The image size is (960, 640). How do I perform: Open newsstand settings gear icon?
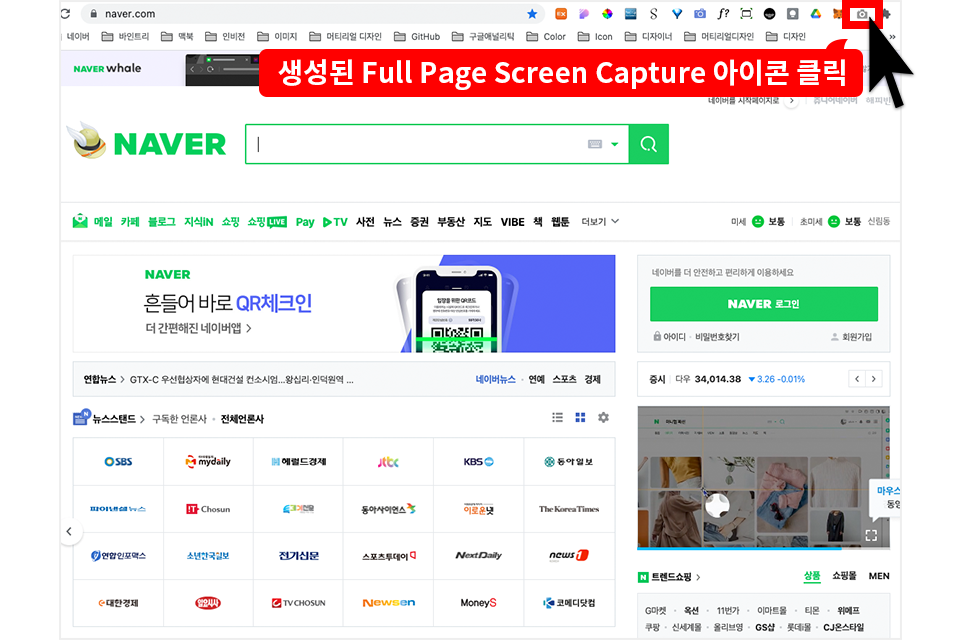603,418
